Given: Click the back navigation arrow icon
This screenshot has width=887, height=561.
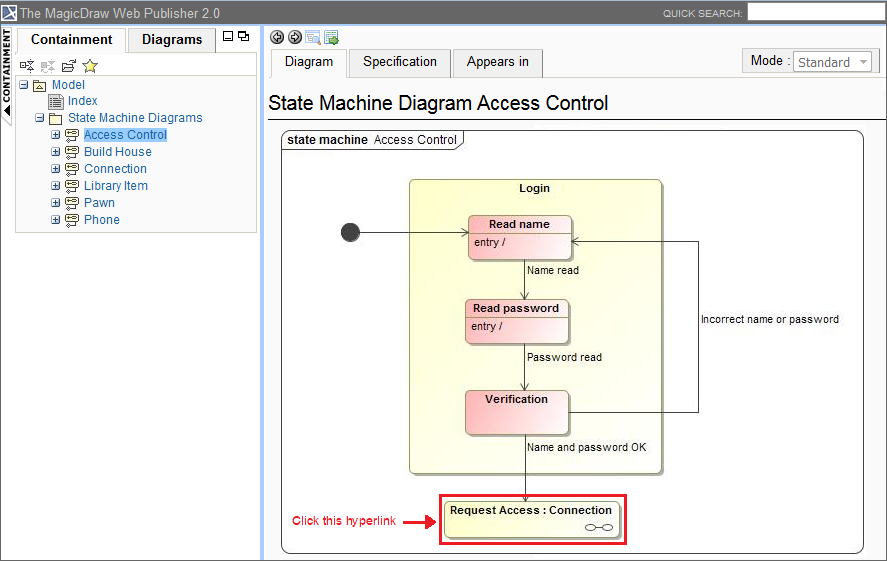Looking at the screenshot, I should tap(278, 37).
